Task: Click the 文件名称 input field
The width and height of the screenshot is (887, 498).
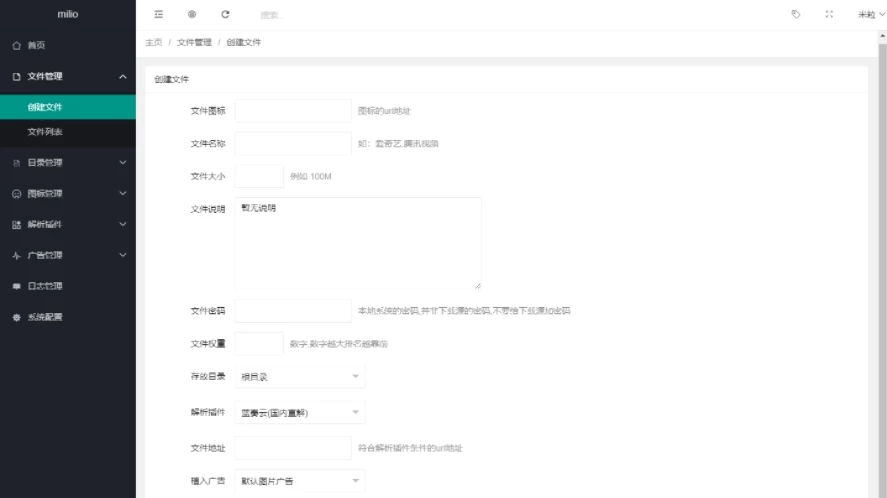Action: coord(293,143)
